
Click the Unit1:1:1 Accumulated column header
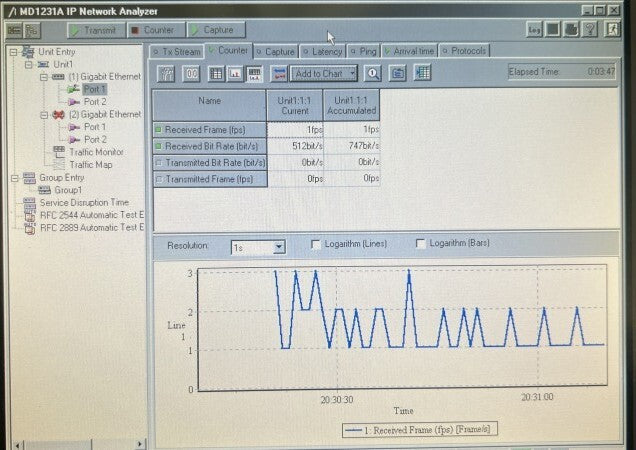351,106
